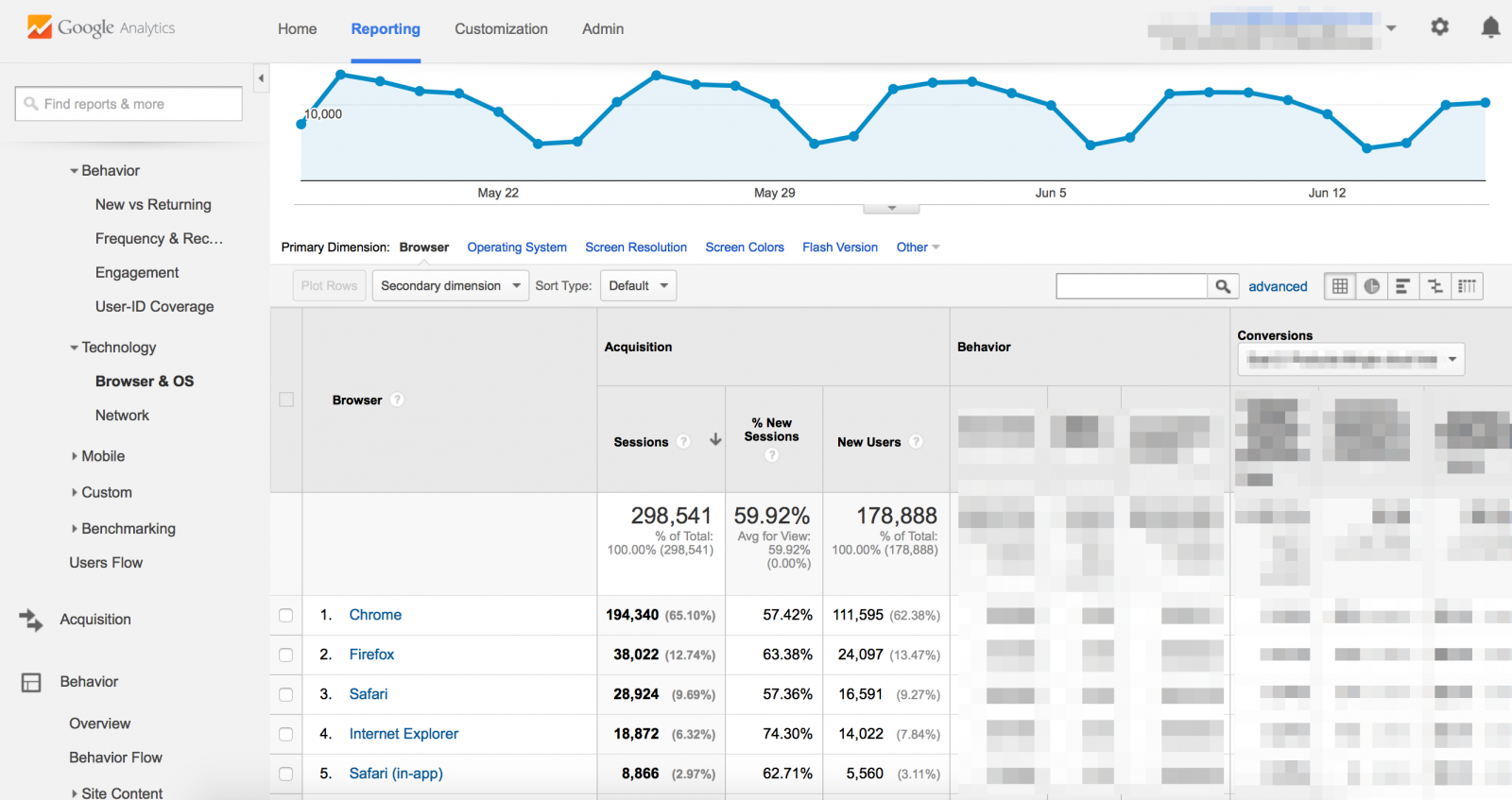The width and height of the screenshot is (1512, 800).
Task: Tick the checkbox for the Chrome row
Action: pyautogui.click(x=285, y=615)
